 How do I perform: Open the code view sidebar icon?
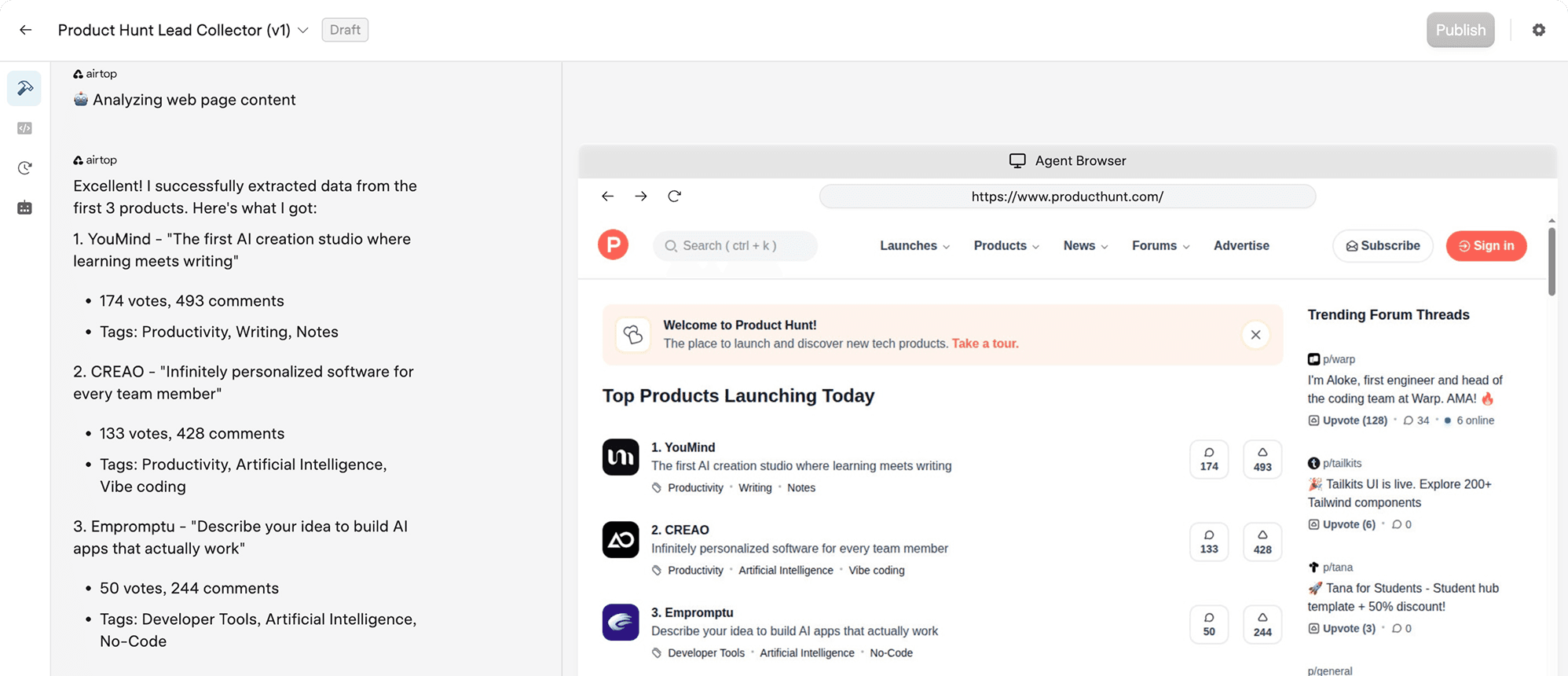[x=24, y=128]
